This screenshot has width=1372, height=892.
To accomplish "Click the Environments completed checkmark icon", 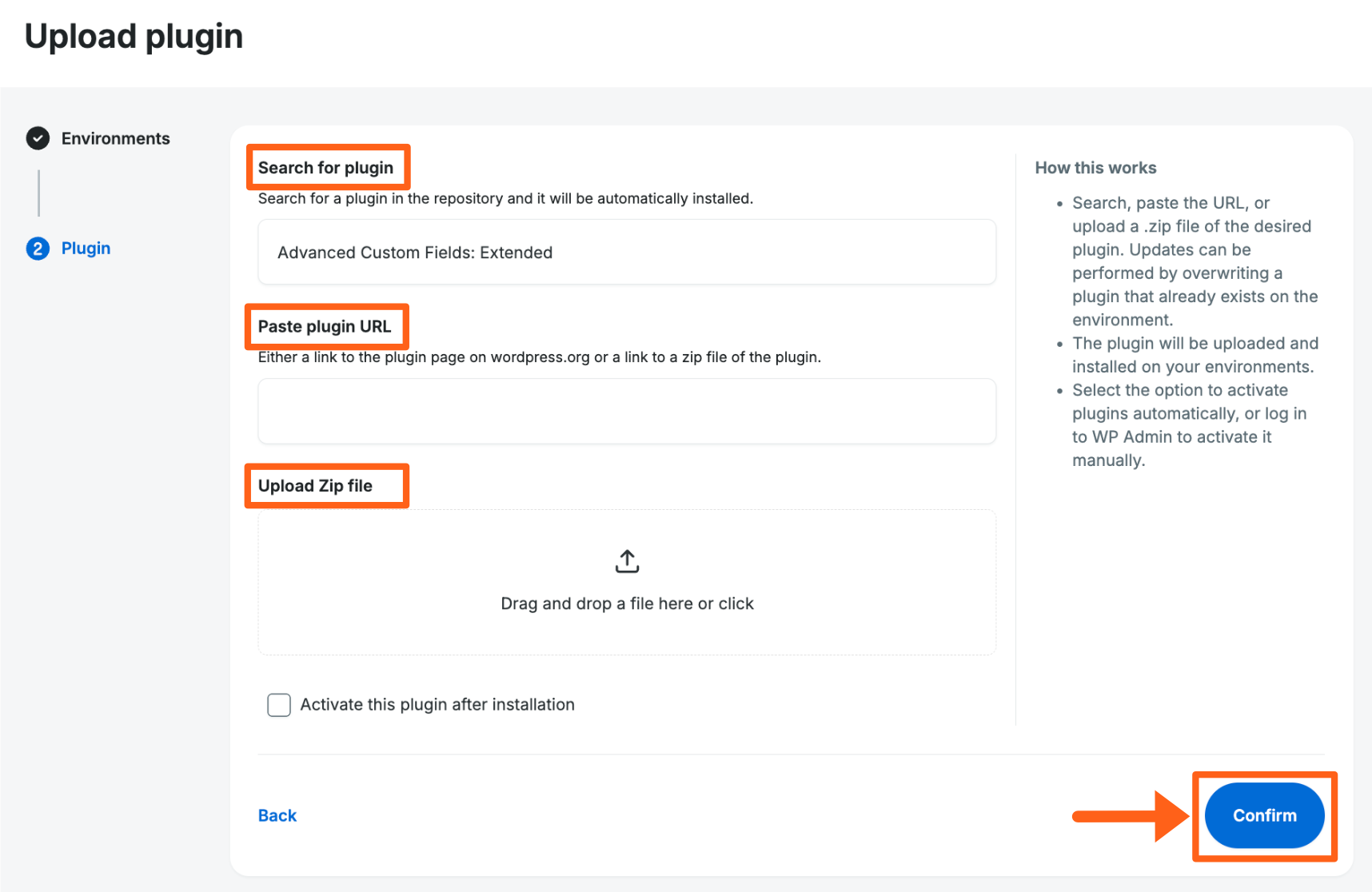I will click(38, 138).
